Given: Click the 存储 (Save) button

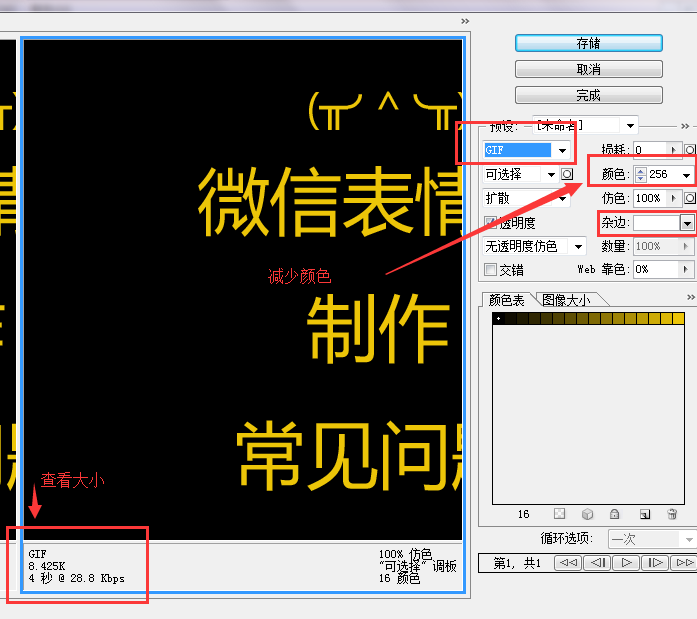Looking at the screenshot, I should coord(589,43).
